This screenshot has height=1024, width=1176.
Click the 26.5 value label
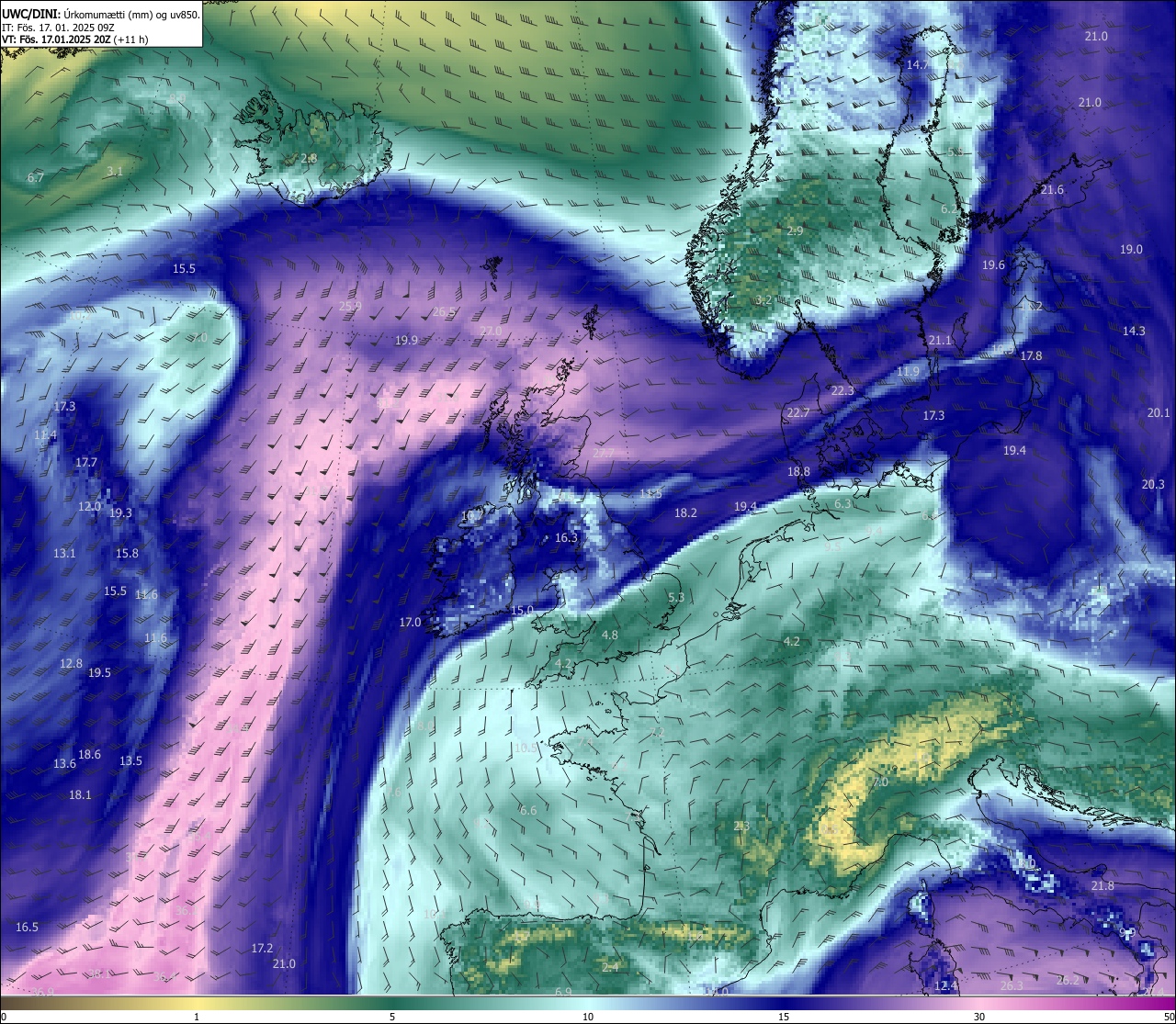point(444,312)
